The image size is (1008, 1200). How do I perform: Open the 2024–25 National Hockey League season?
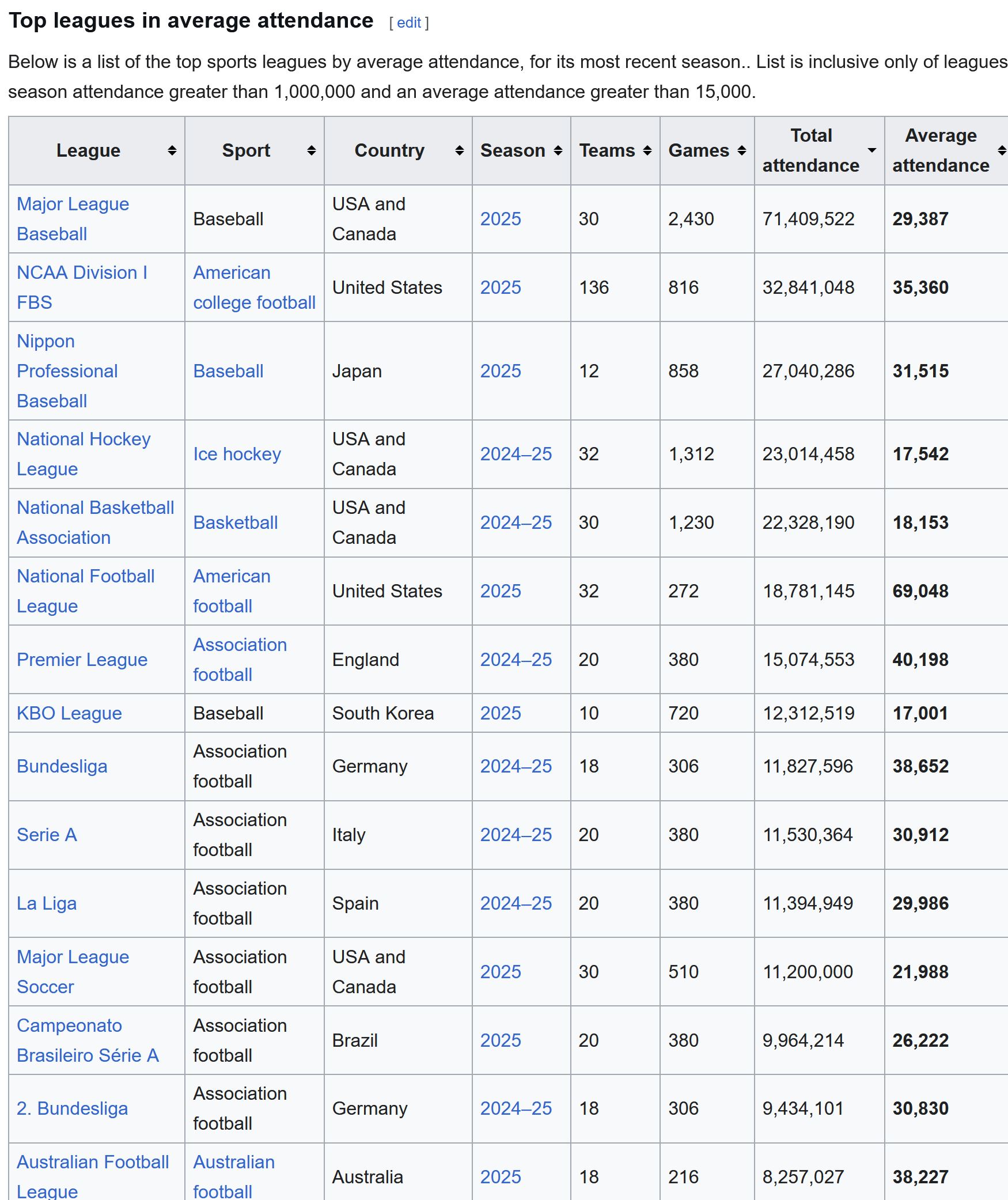coord(516,454)
